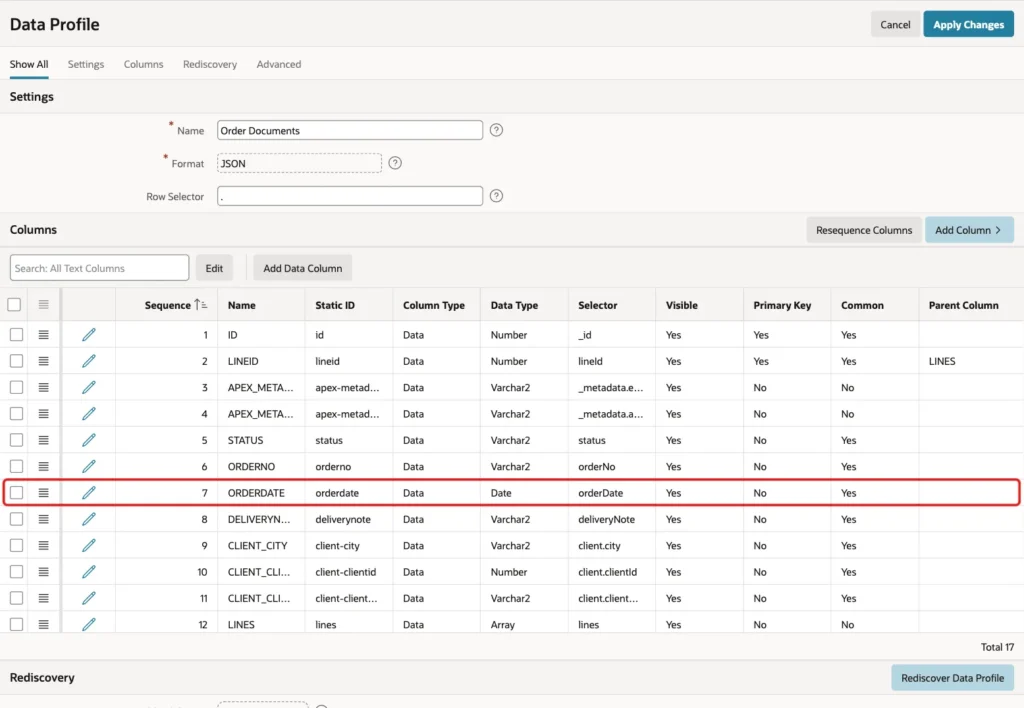Viewport: 1024px width, 708px height.
Task: Edit the LINES column via pencil
Action: (89, 624)
